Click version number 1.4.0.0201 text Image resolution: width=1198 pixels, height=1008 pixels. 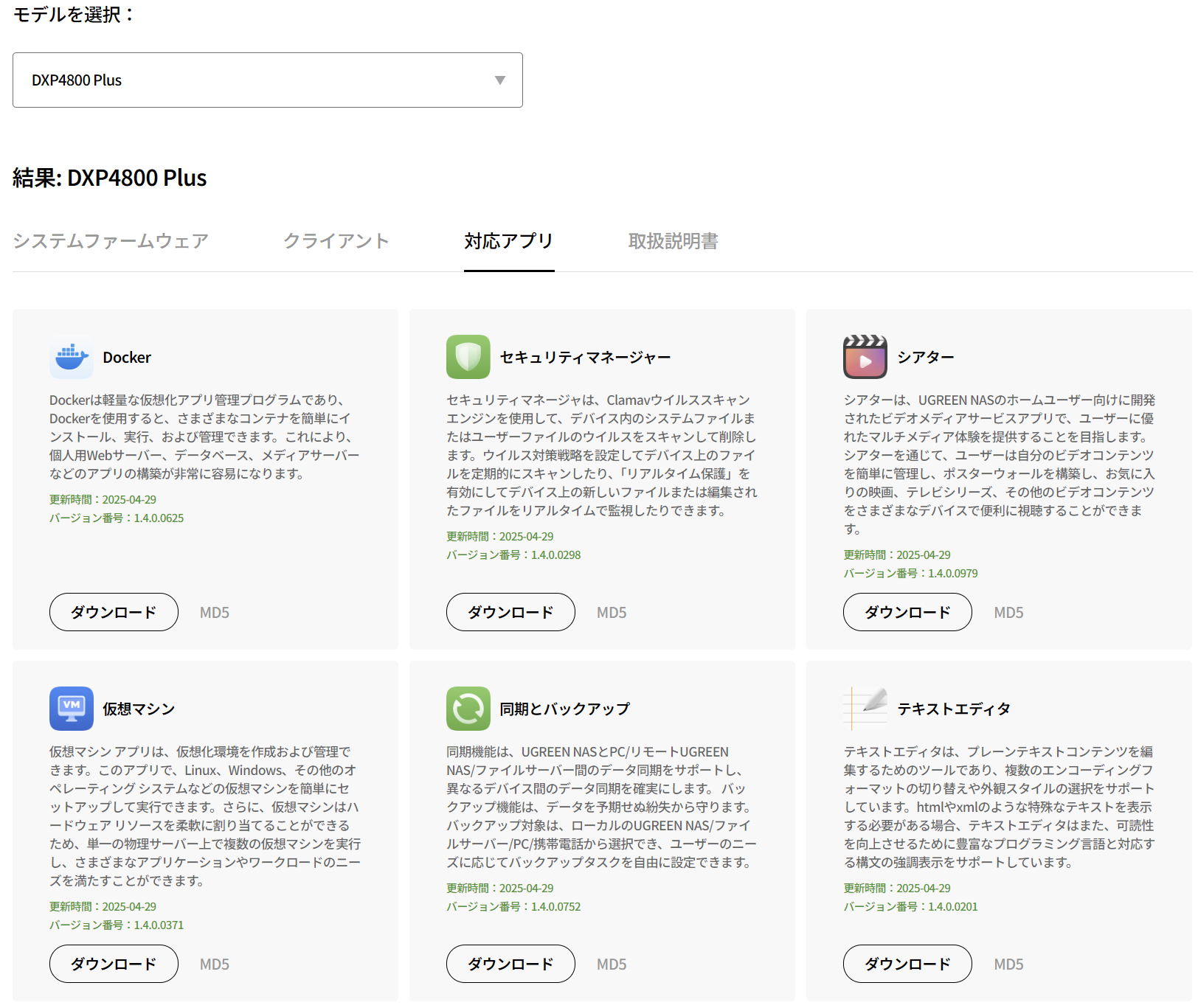(953, 907)
